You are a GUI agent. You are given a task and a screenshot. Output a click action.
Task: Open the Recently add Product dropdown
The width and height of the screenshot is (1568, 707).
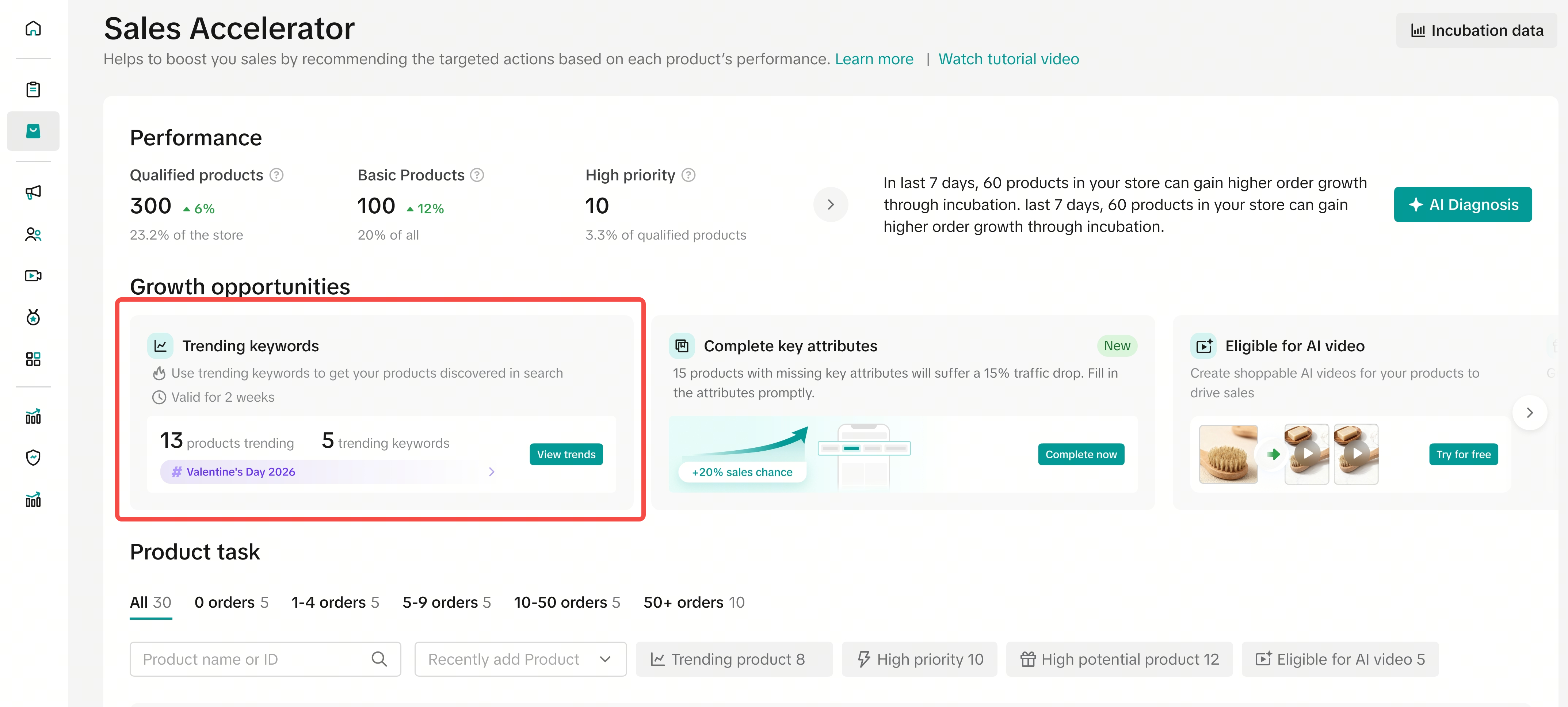pyautogui.click(x=520, y=659)
